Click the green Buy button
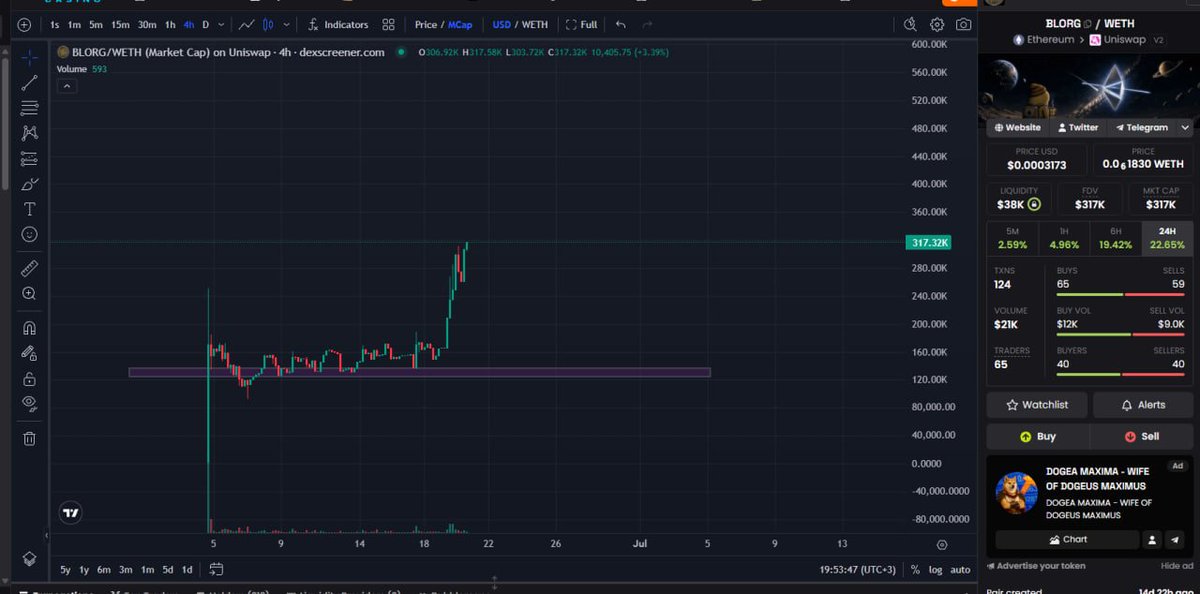1200x594 pixels. click(1038, 436)
